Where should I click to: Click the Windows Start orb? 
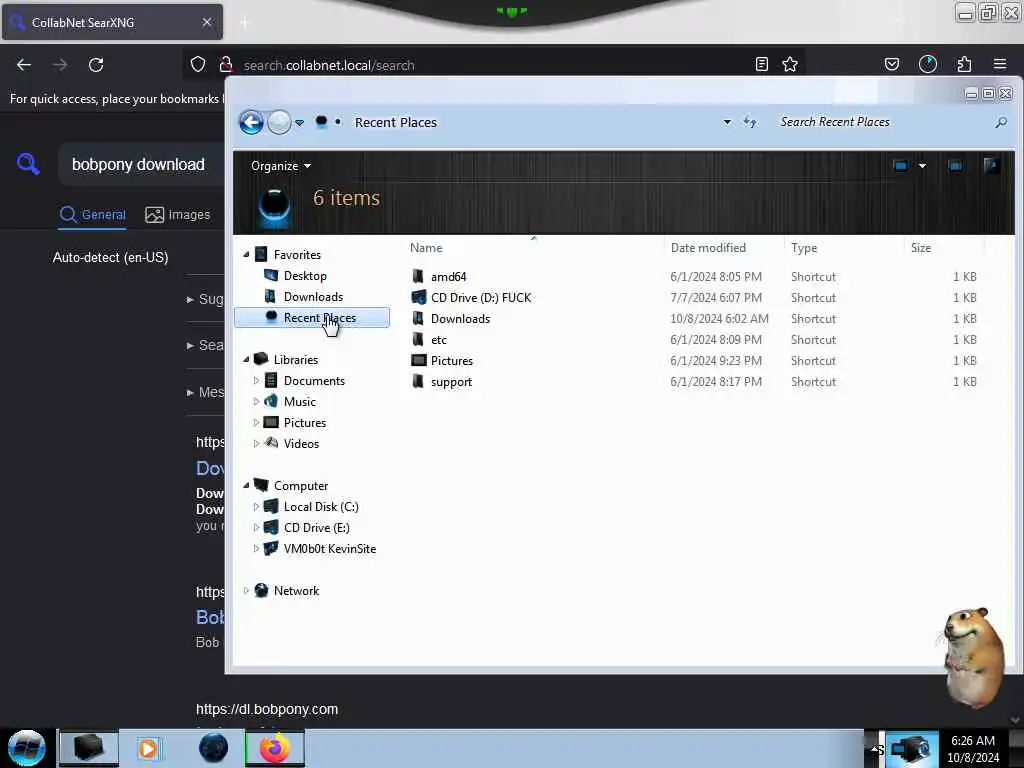[x=27, y=748]
